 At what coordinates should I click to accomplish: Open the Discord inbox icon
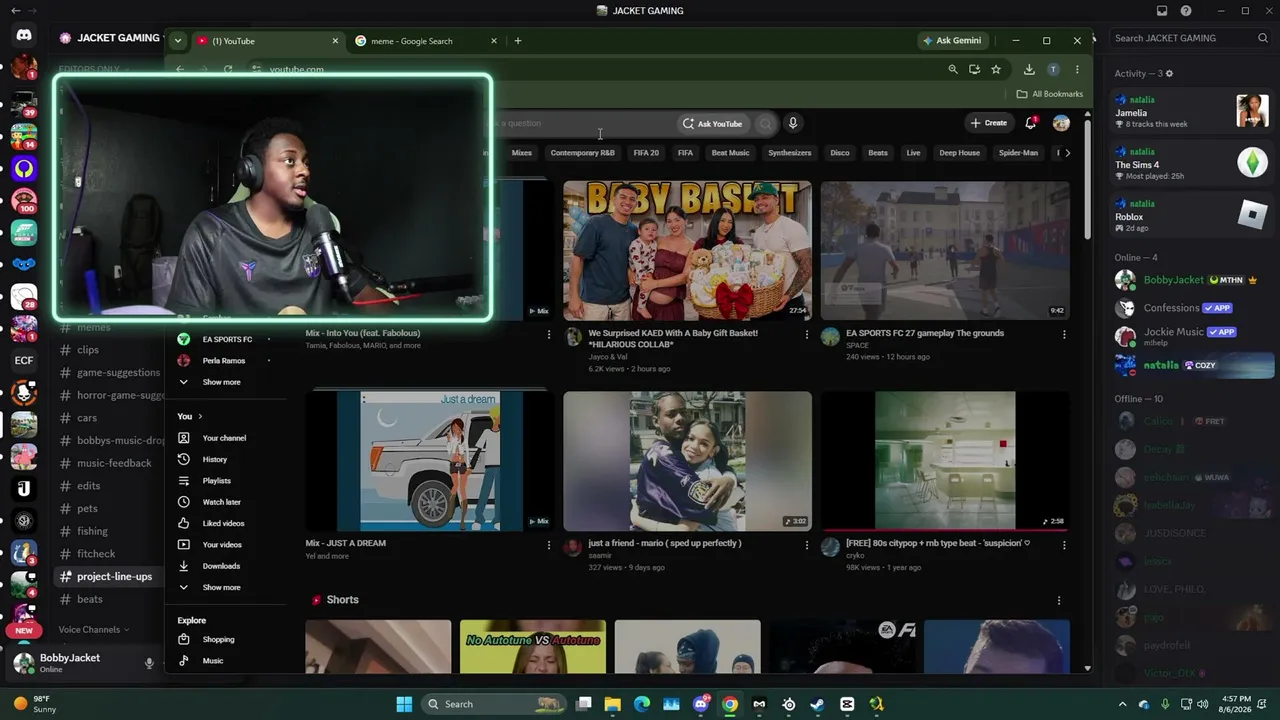1162,11
